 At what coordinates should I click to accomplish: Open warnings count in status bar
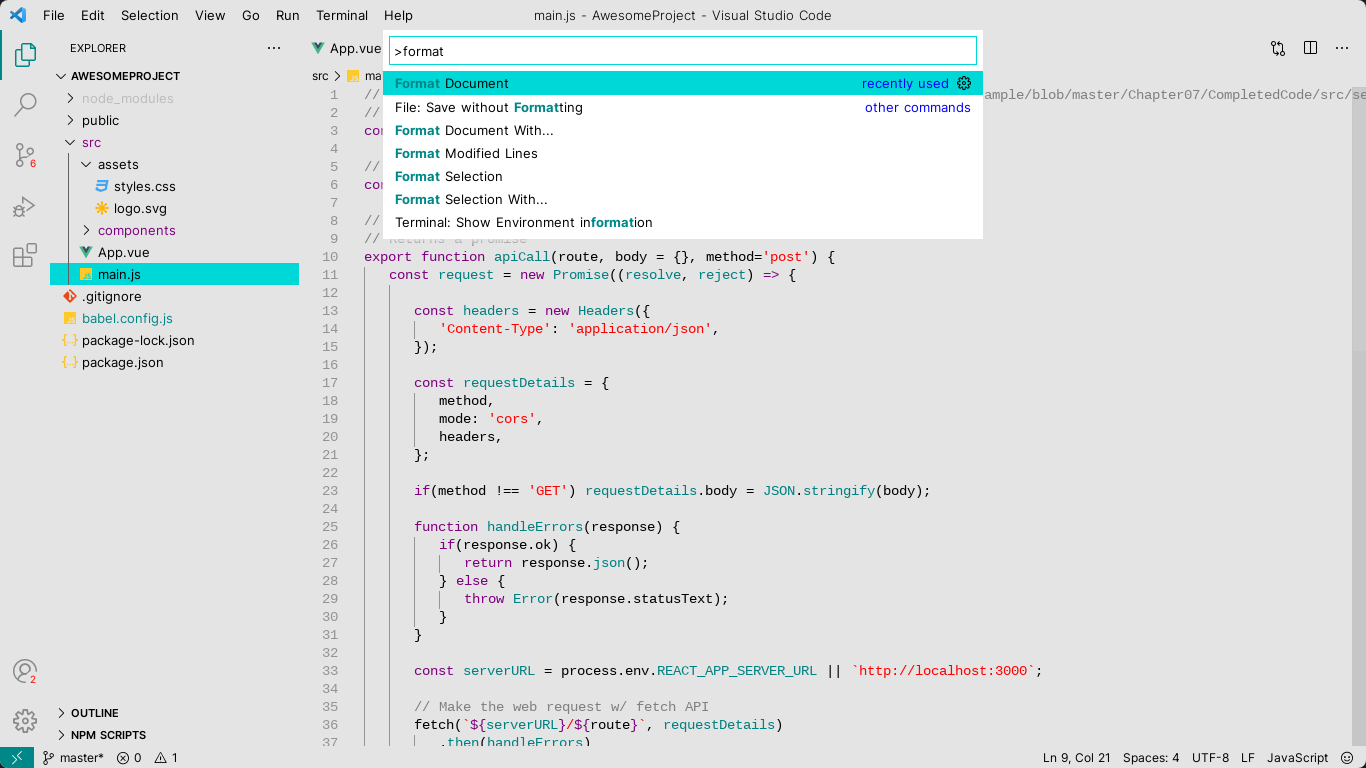pyautogui.click(x=167, y=758)
